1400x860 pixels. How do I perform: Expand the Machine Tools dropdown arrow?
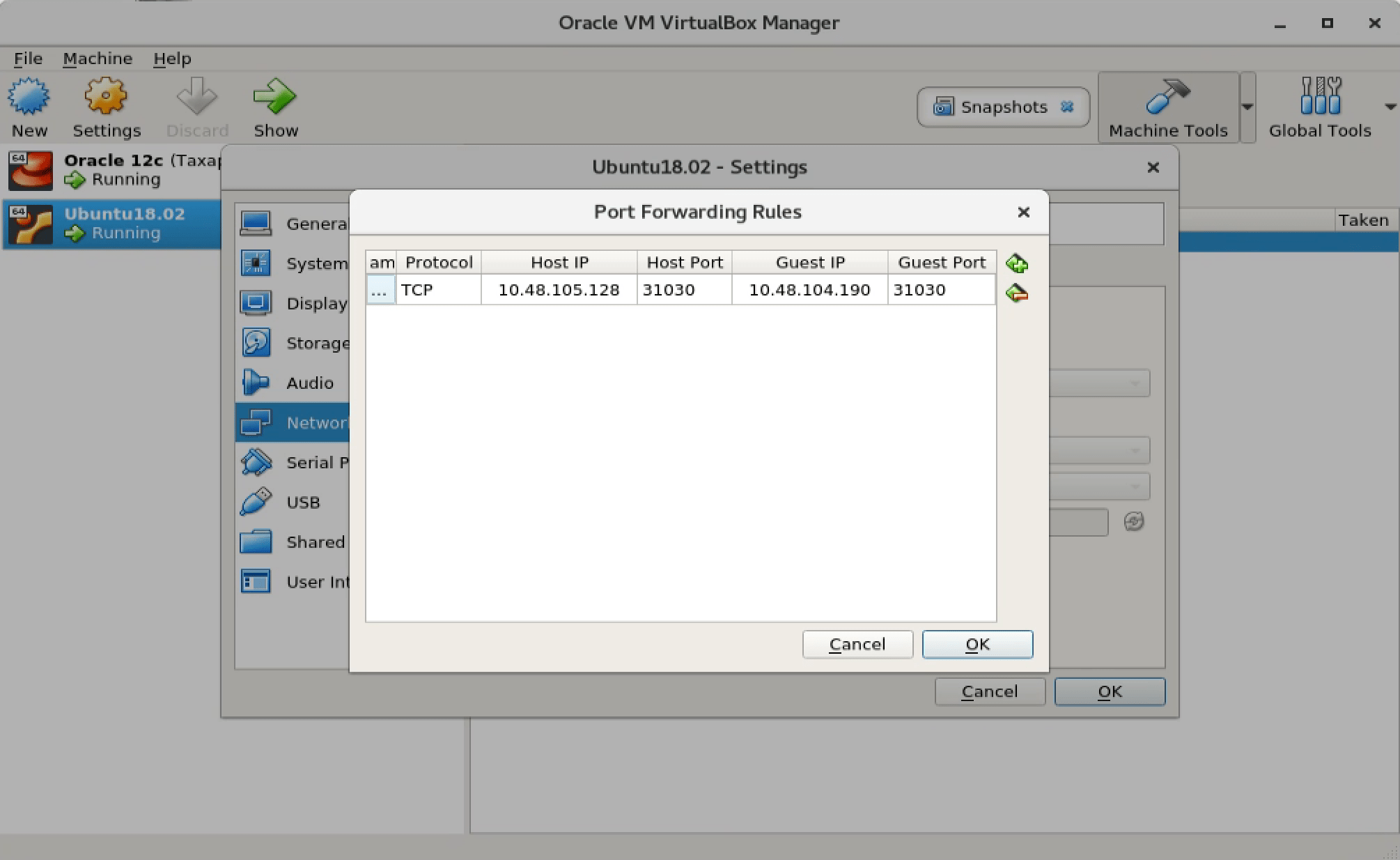(x=1247, y=107)
